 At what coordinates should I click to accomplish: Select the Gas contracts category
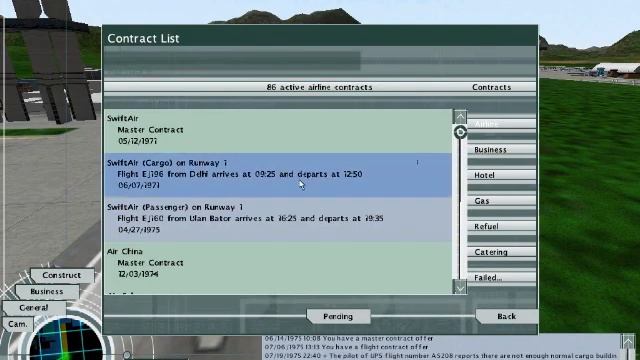[502, 201]
